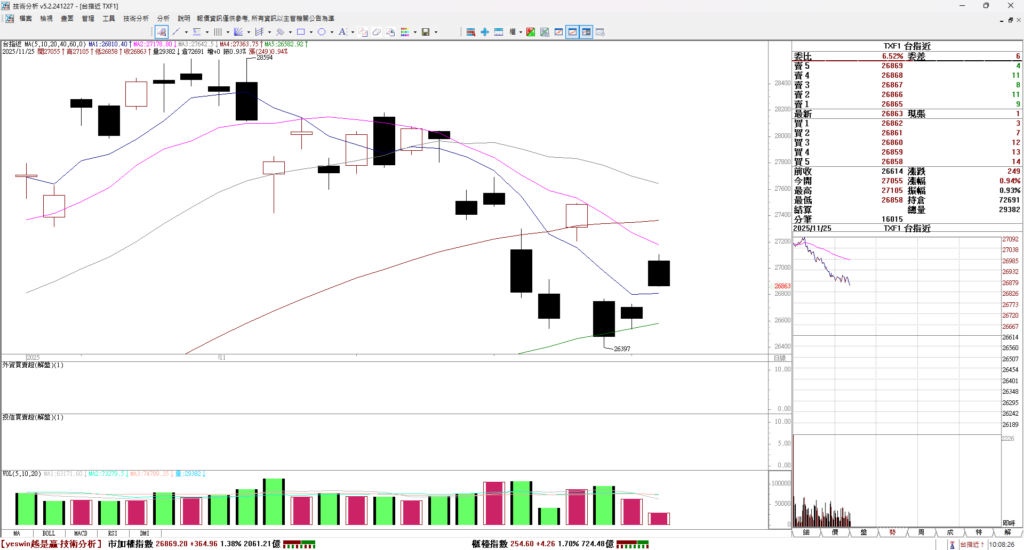This screenshot has width=1024, height=550.
Task: Toggle the highlighted right panel layout button
Action: pyautogui.click(x=572, y=32)
